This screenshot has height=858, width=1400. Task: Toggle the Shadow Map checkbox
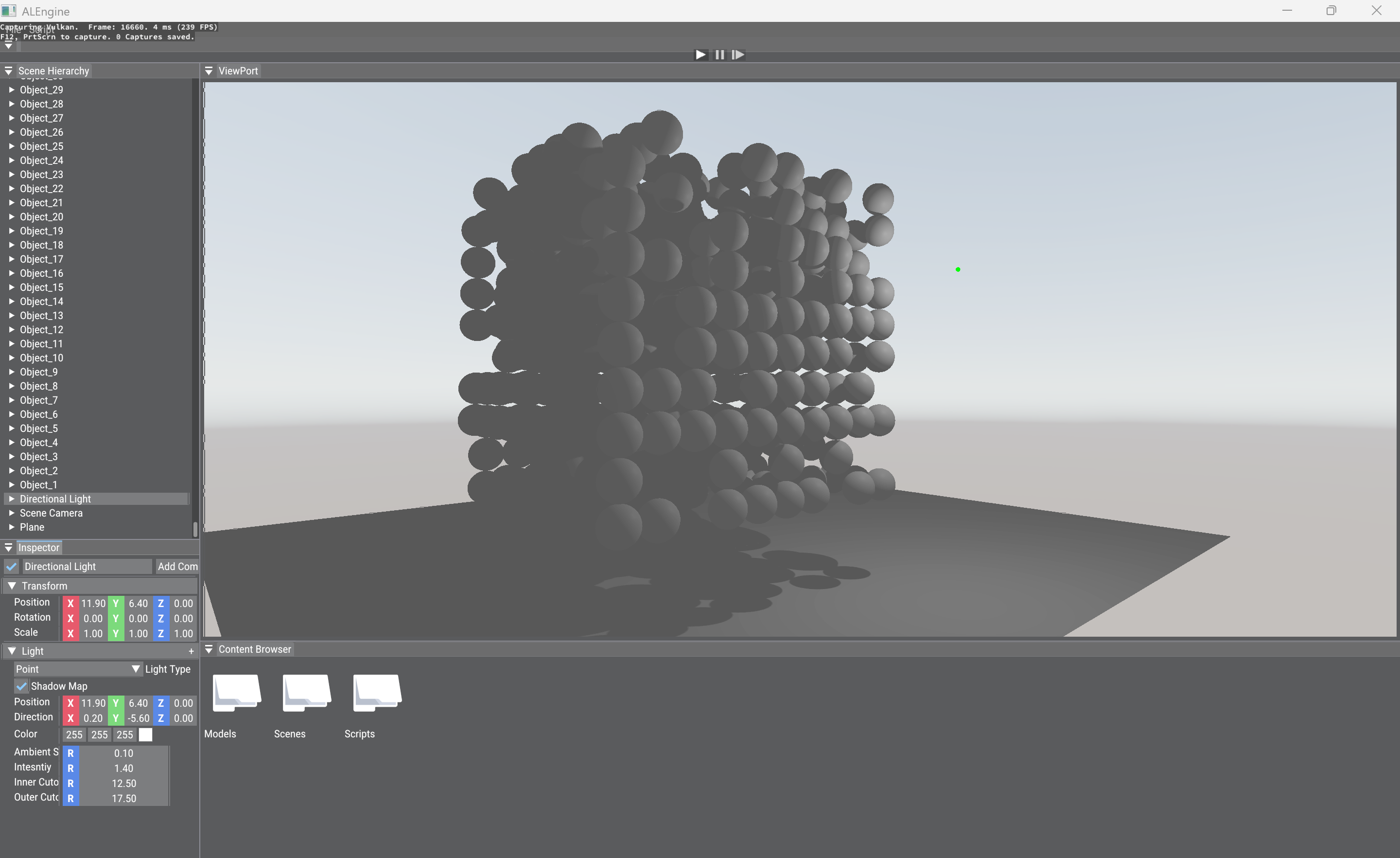21,686
